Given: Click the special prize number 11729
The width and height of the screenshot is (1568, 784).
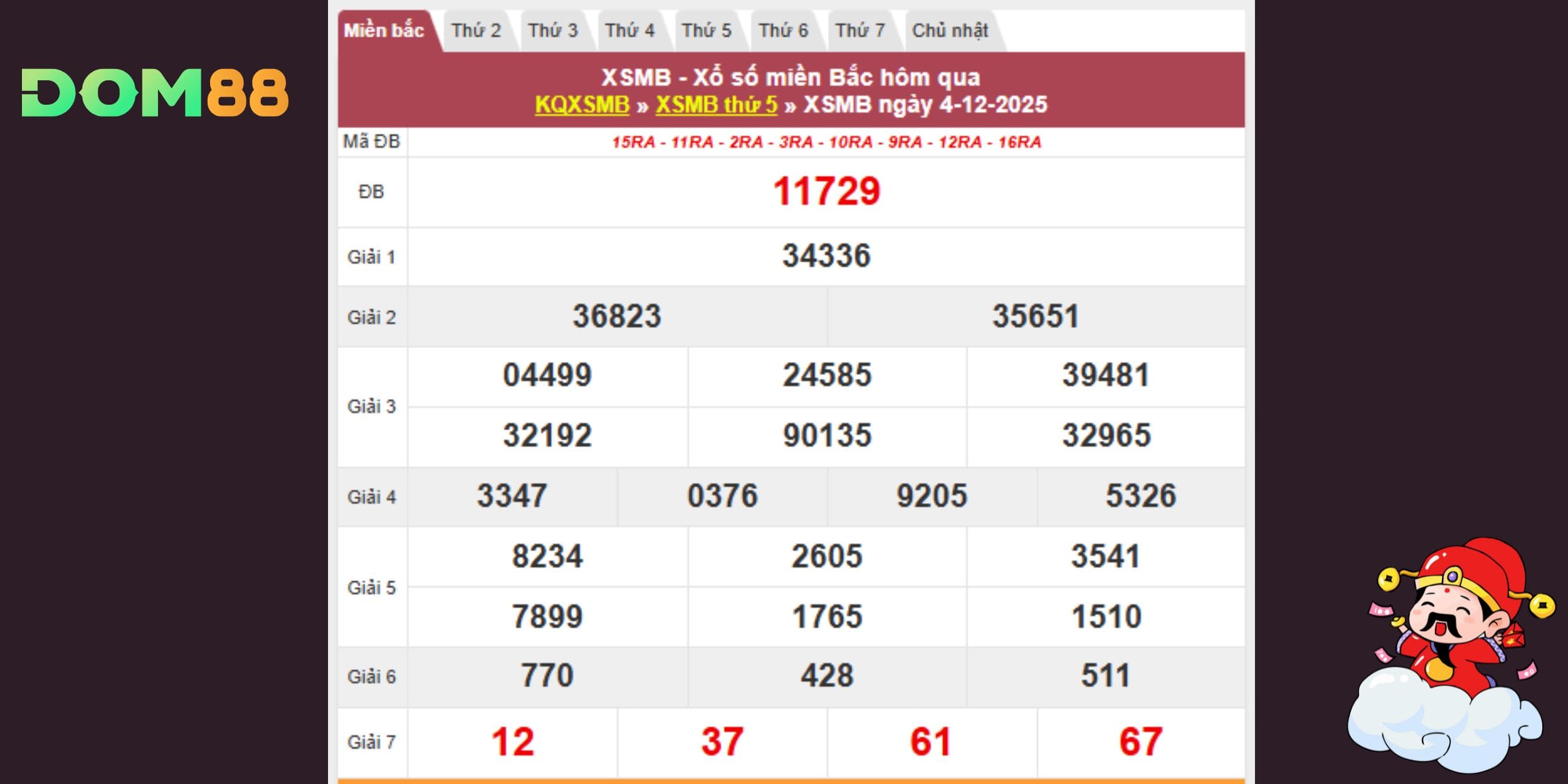Looking at the screenshot, I should pos(826,191).
